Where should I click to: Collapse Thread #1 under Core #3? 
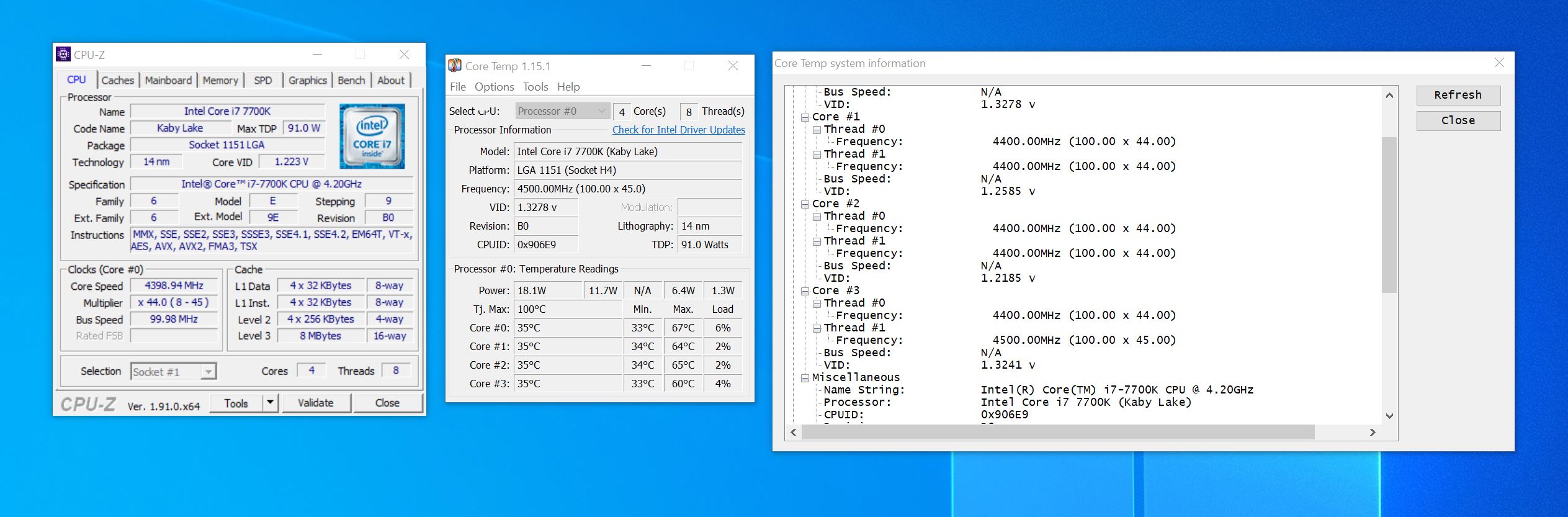pyautogui.click(x=817, y=328)
